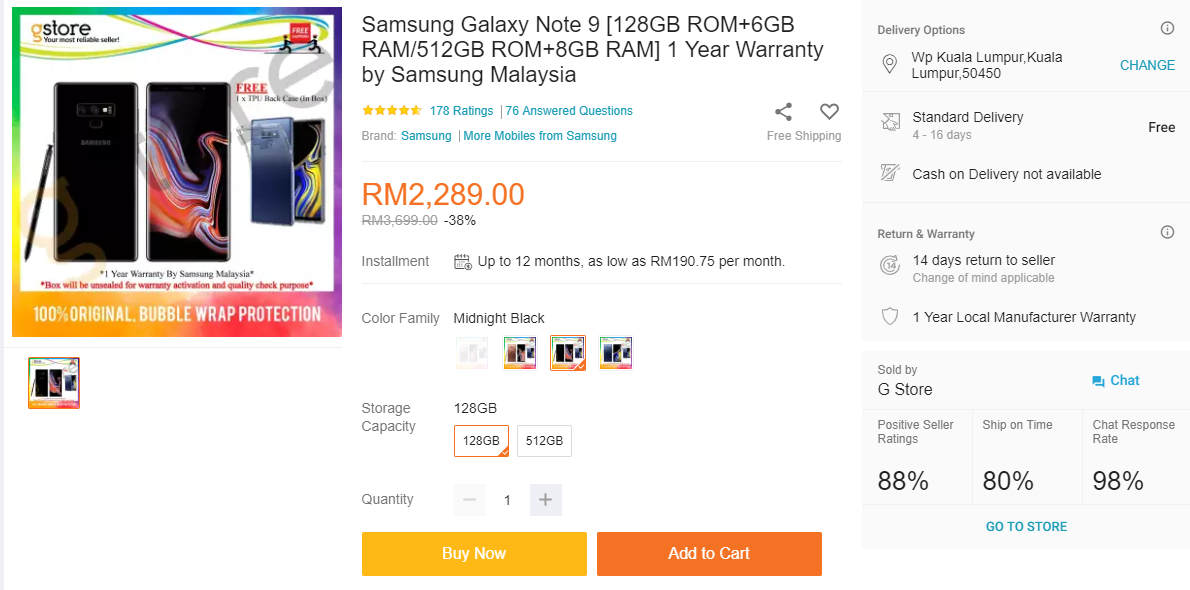Click the Add to Cart button
The width and height of the screenshot is (1190, 590).
(709, 554)
